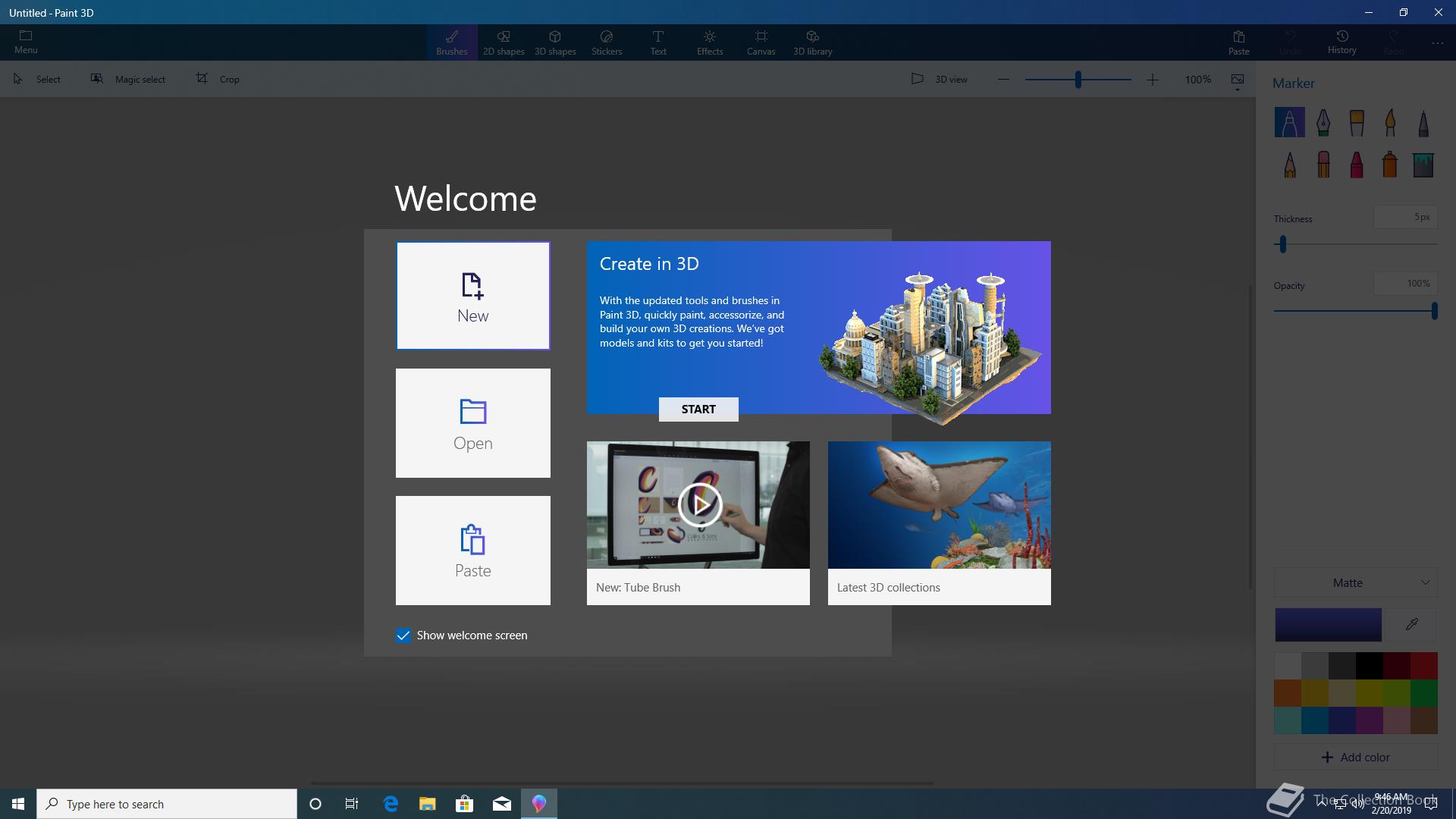Click the Open file tile
Image resolution: width=1456 pixels, height=819 pixels.
pyautogui.click(x=473, y=423)
